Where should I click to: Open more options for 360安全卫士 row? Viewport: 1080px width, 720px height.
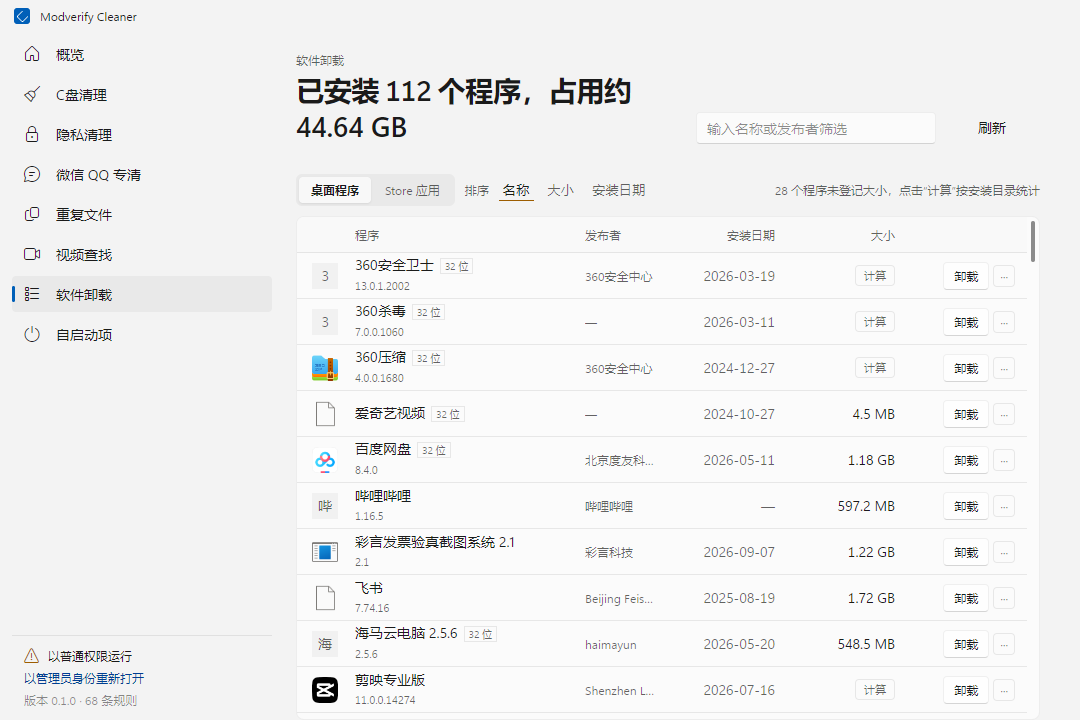[1004, 276]
